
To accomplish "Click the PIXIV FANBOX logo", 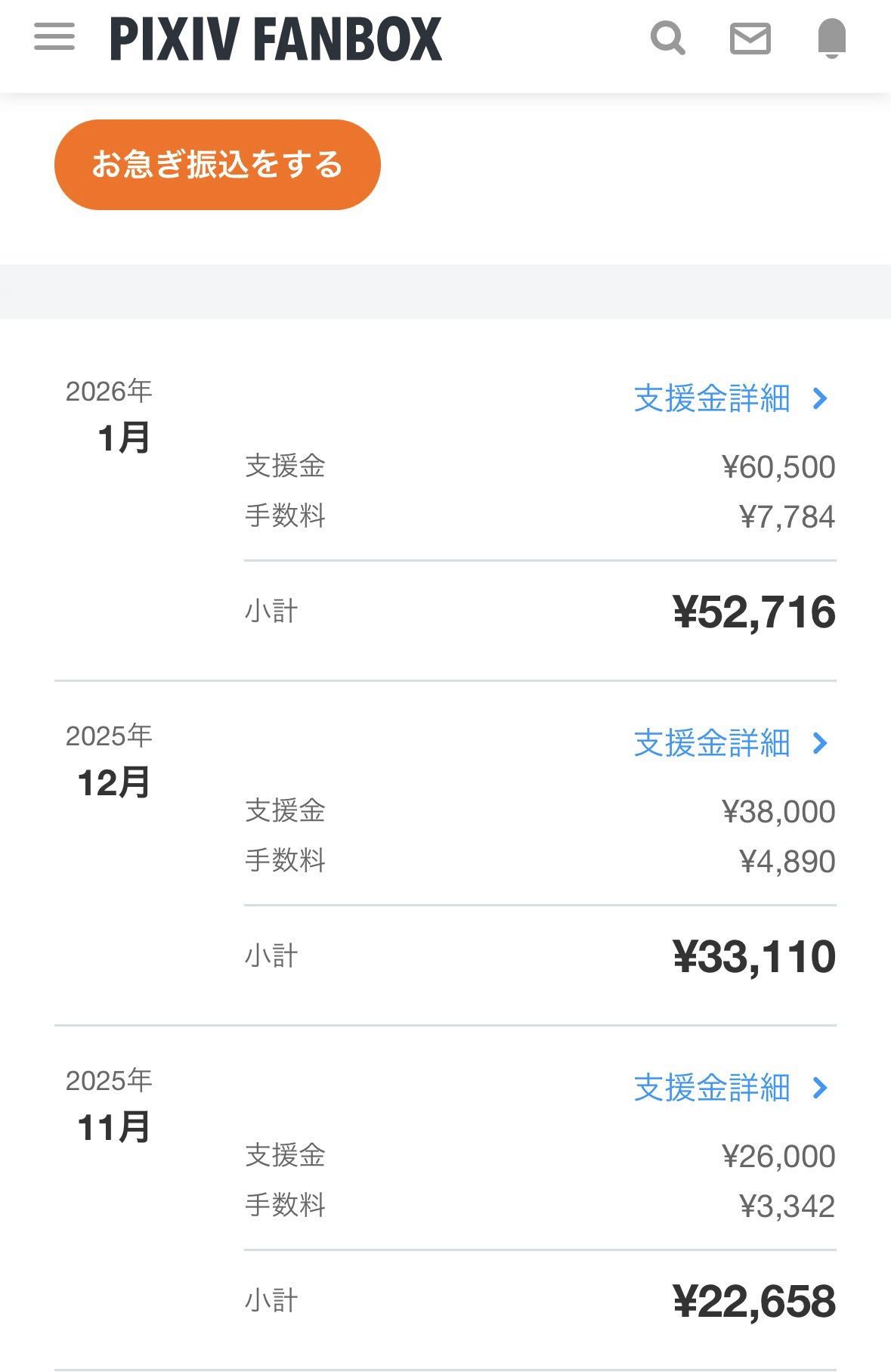I will (x=276, y=39).
